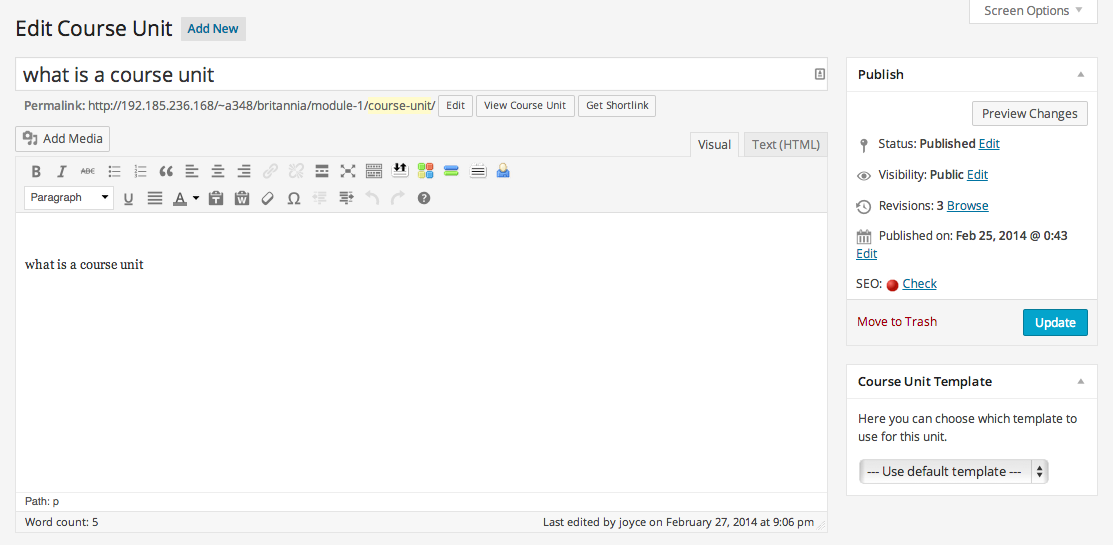Switch to the Visual editor tab
The image size is (1113, 545).
(714, 145)
